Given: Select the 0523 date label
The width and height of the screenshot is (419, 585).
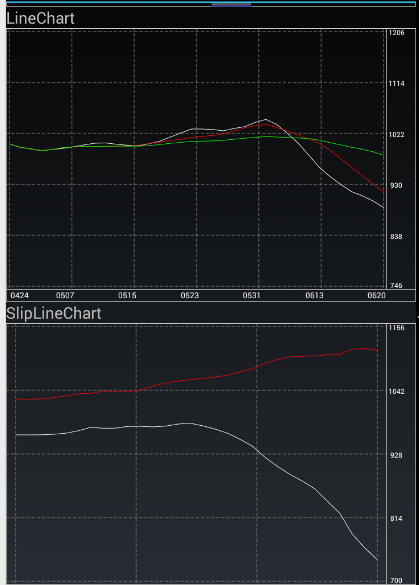Looking at the screenshot, I should (190, 295).
